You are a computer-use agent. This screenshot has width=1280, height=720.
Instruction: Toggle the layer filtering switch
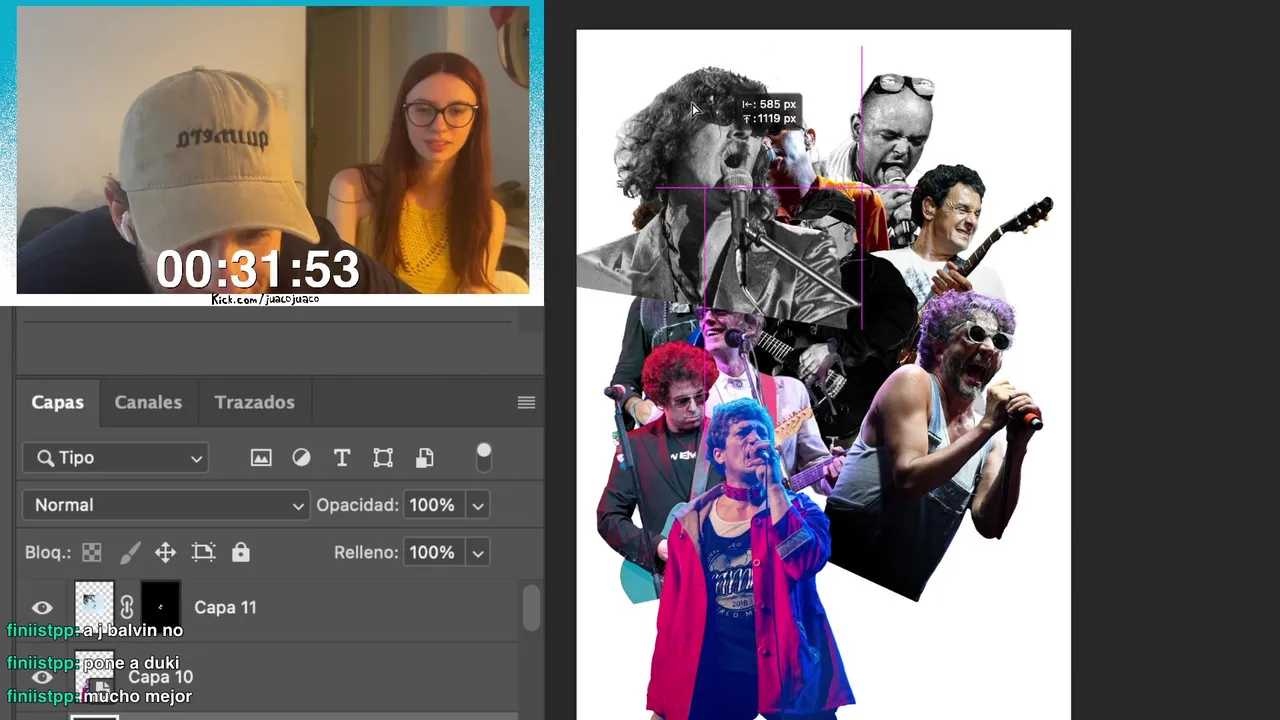[x=484, y=458]
